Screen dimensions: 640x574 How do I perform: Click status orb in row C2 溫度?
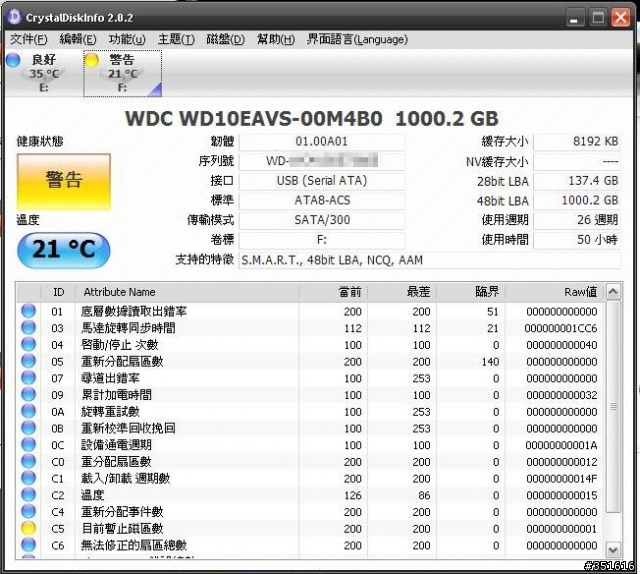coord(29,495)
